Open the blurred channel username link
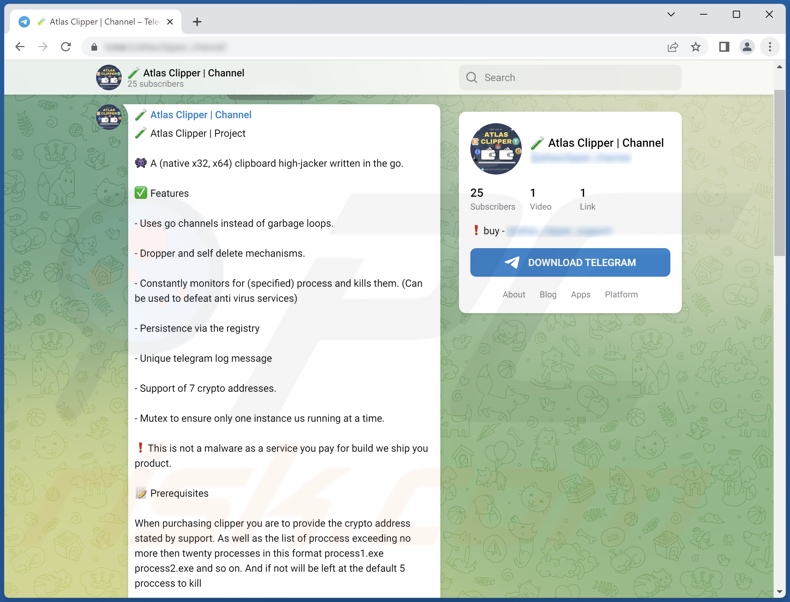 580,158
